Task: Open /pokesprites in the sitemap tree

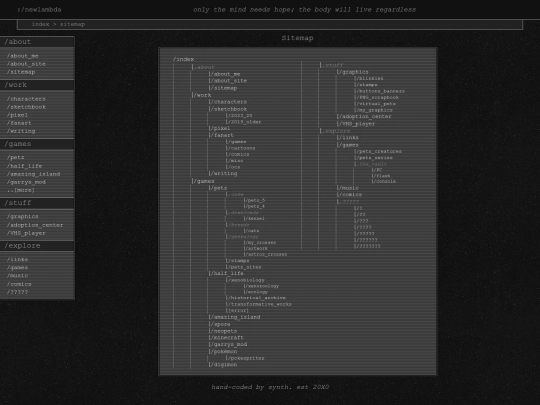Action: (x=245, y=358)
